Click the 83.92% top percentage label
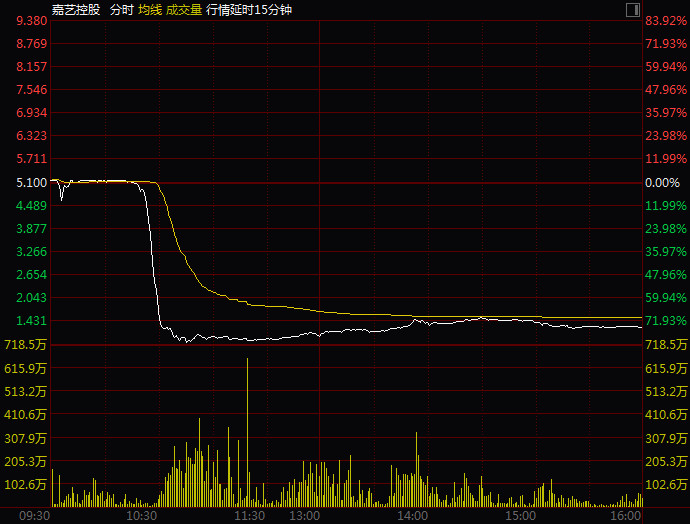Viewport: 690px width, 524px height. (665, 21)
